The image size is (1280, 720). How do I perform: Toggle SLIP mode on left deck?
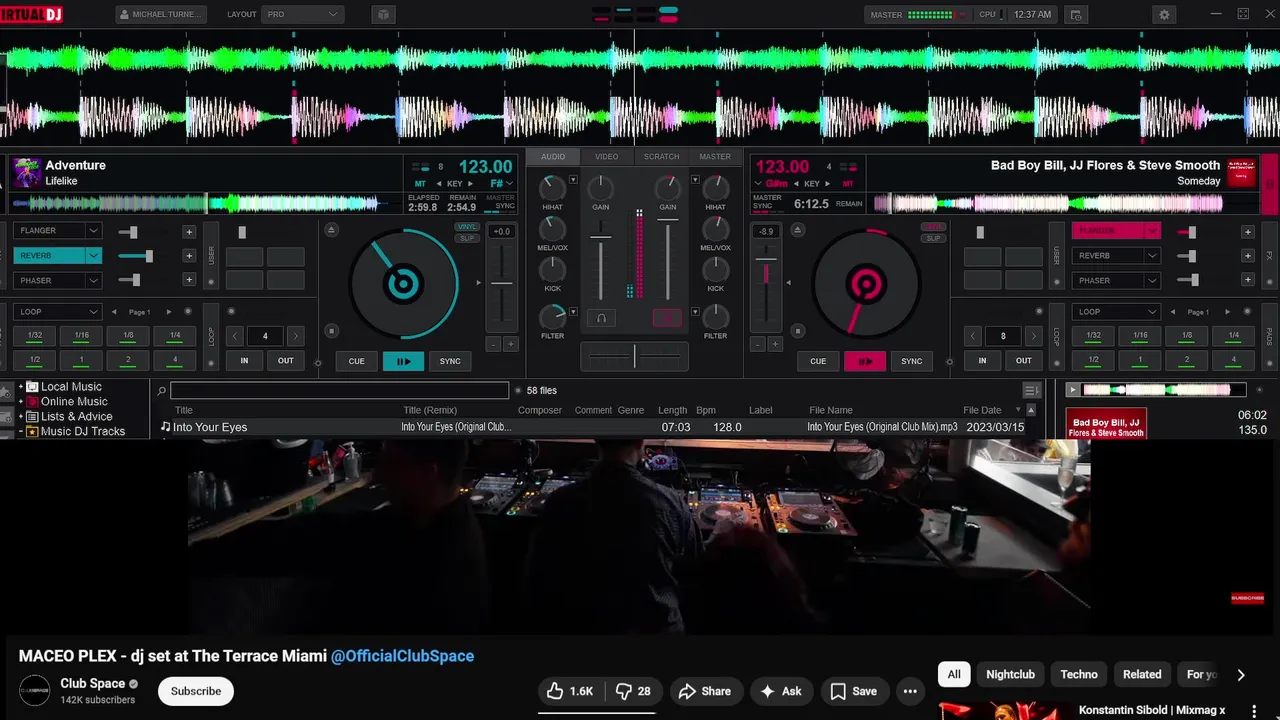tap(466, 238)
